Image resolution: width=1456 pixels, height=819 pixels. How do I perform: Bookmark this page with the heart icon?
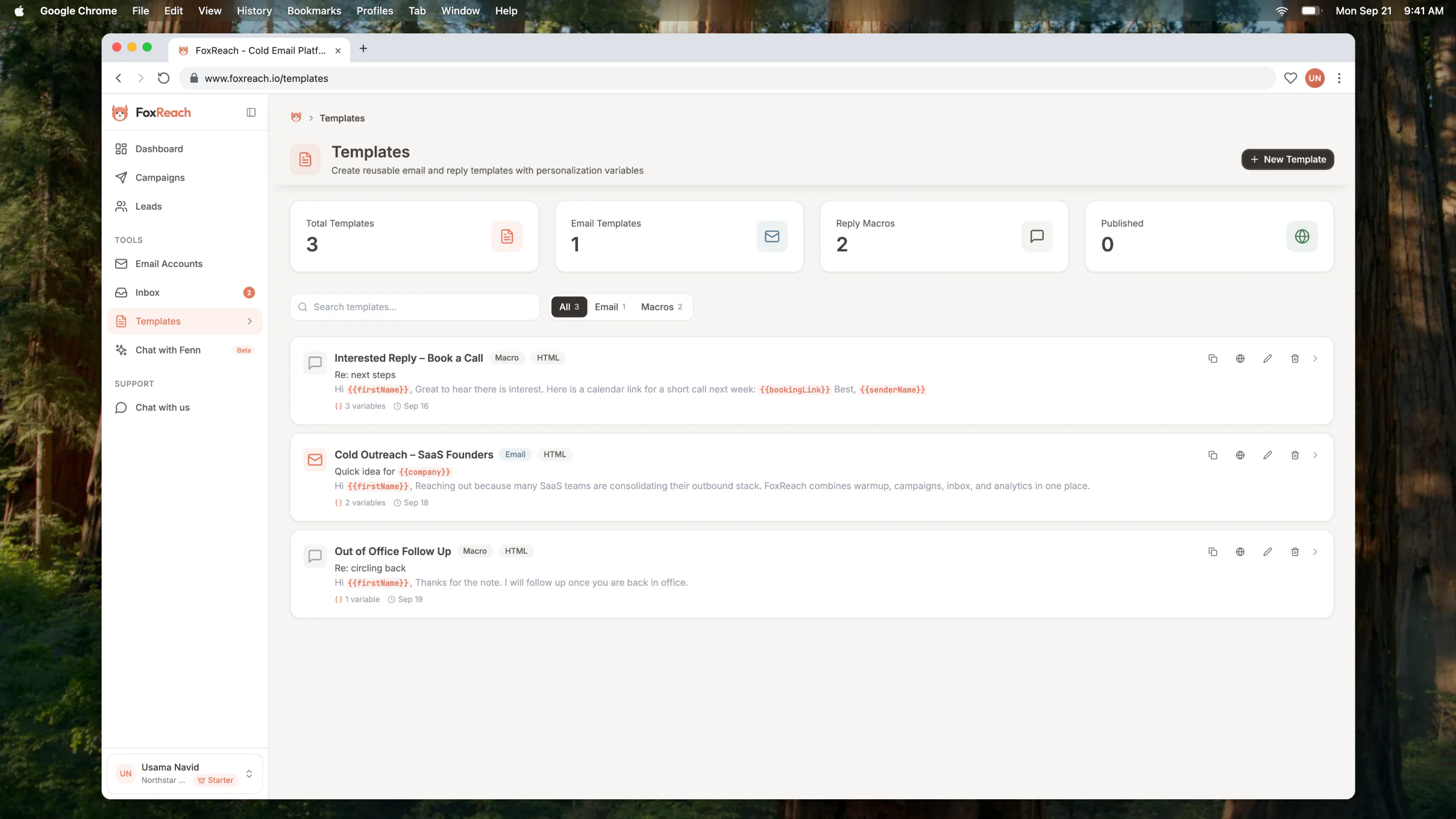1290,78
